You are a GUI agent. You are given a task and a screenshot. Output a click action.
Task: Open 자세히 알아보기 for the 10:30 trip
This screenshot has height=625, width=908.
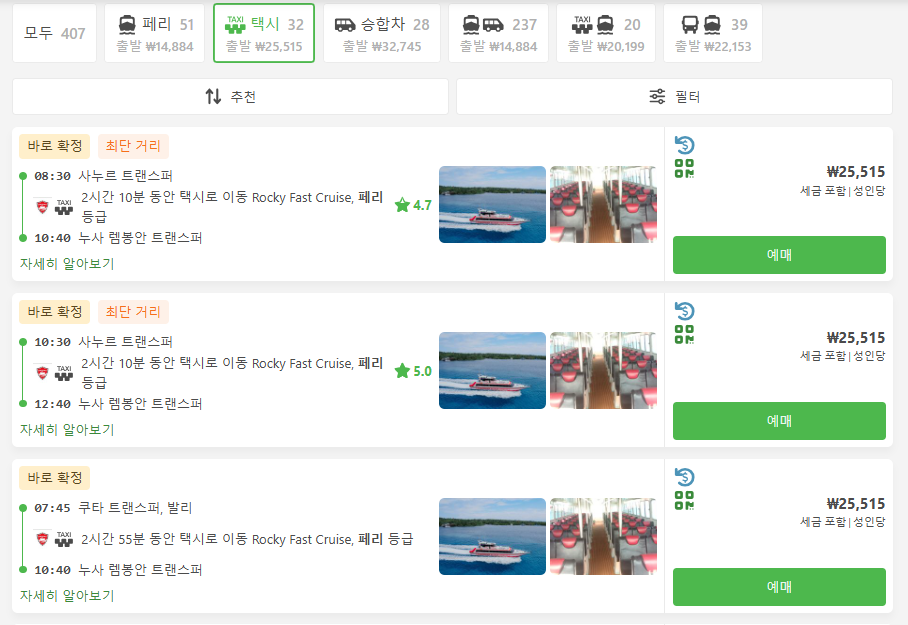pos(67,430)
